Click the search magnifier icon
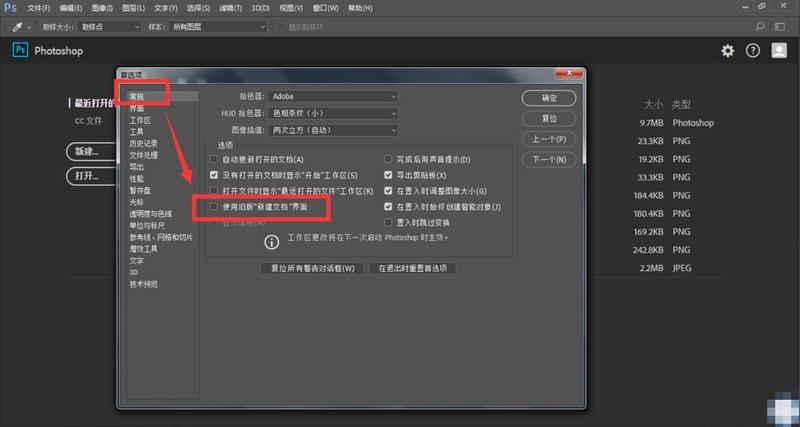 tap(760, 27)
